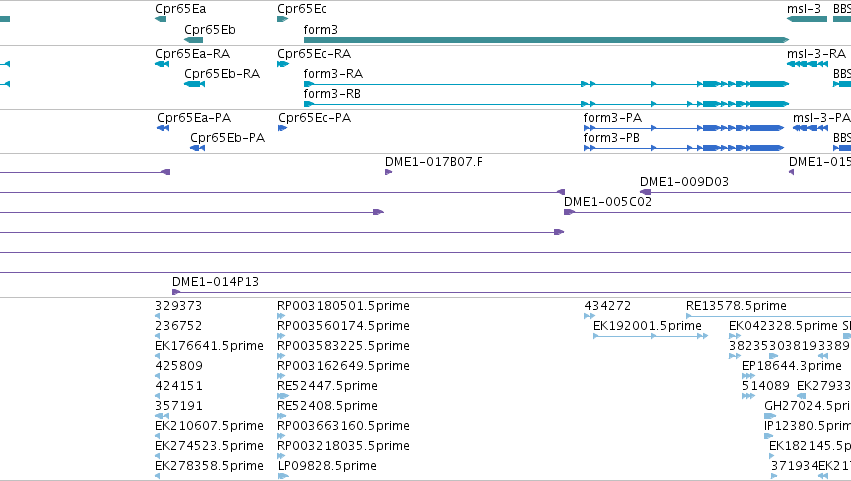Screen dimensions: 851x481
Task: Click EST RE52447.5prime
Action: (x=327, y=386)
